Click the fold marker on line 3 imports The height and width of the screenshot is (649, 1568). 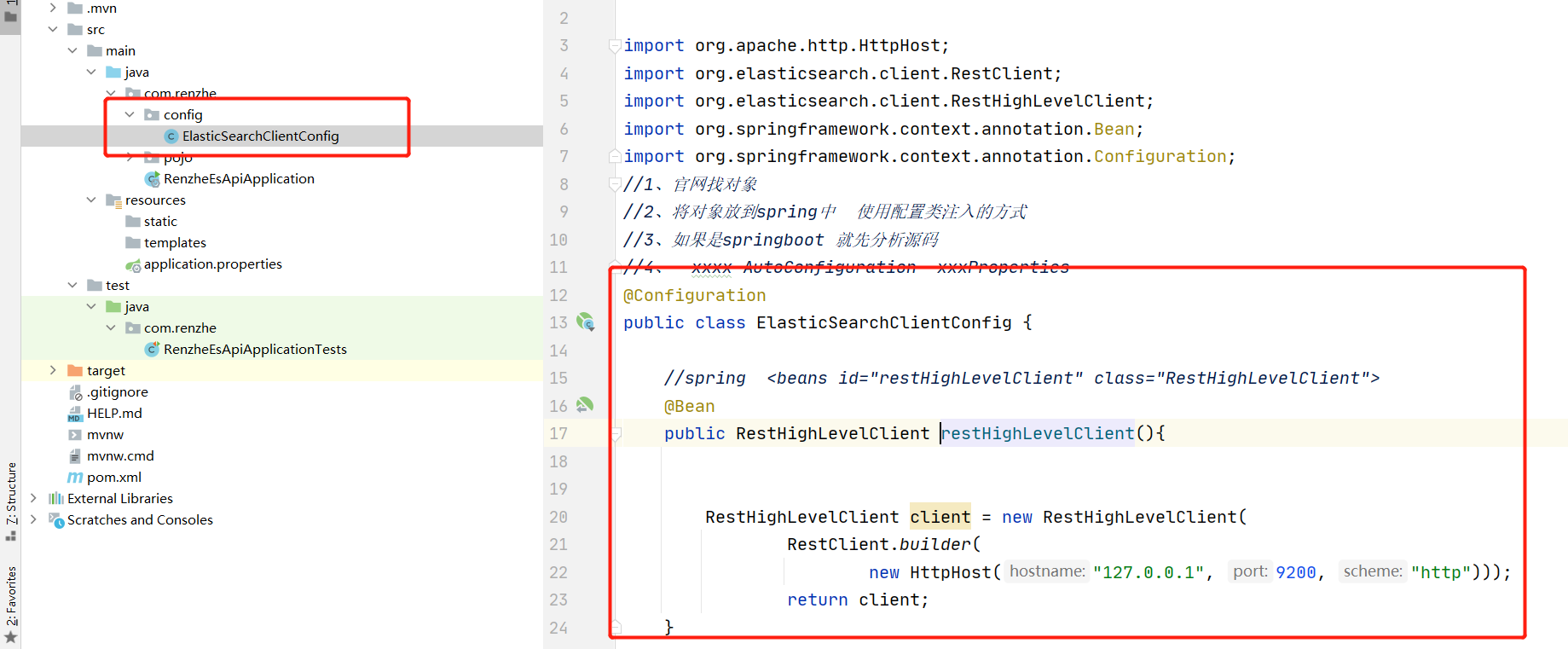615,46
